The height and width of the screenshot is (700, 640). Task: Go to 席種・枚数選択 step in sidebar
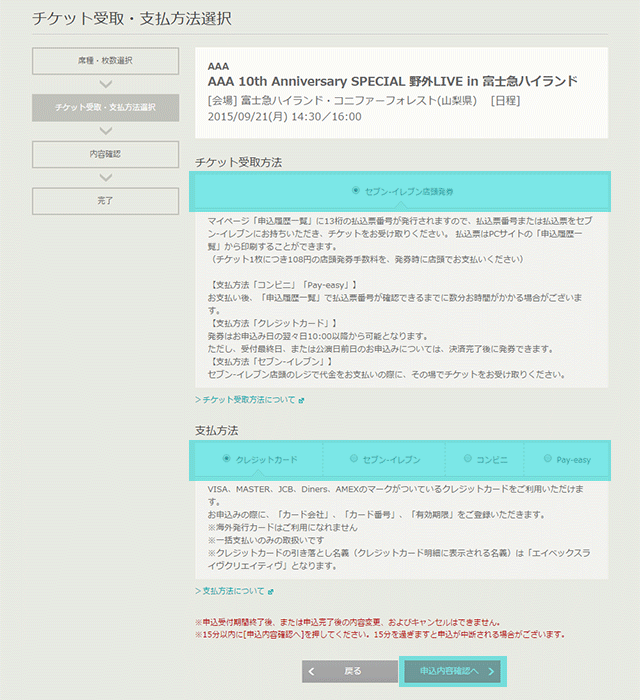[106, 61]
